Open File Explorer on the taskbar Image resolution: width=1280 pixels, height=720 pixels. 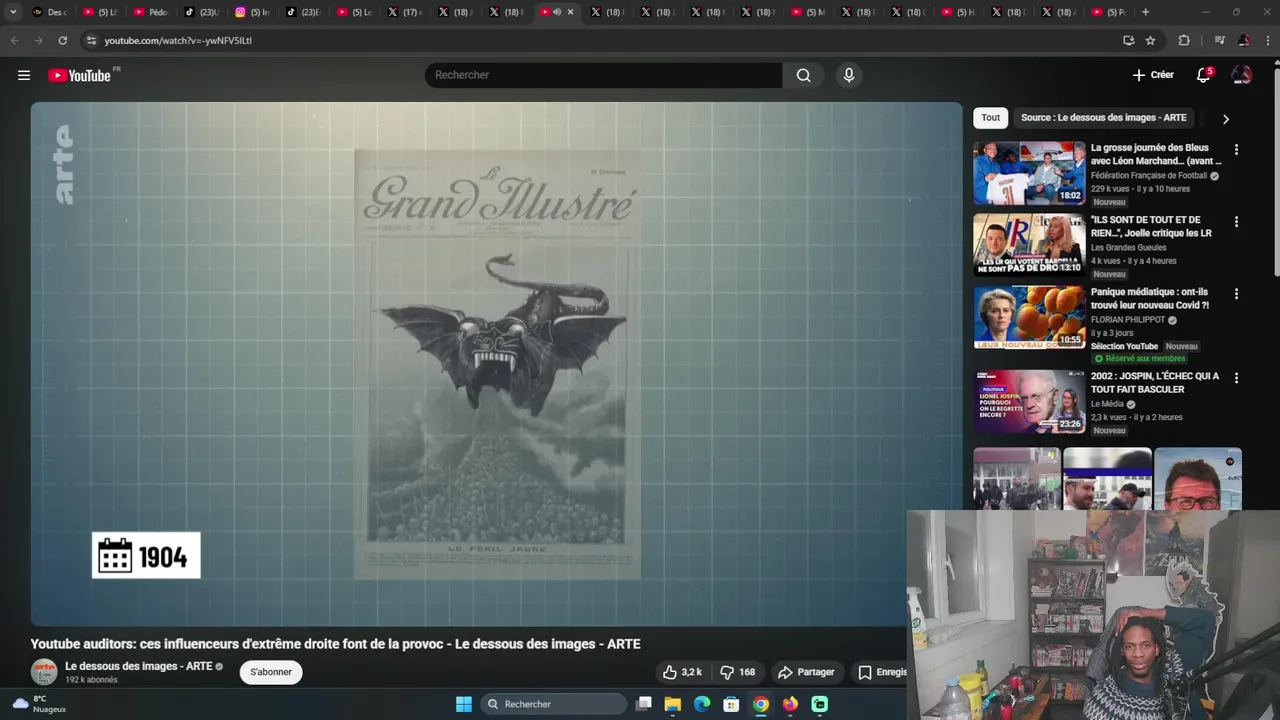(x=673, y=704)
